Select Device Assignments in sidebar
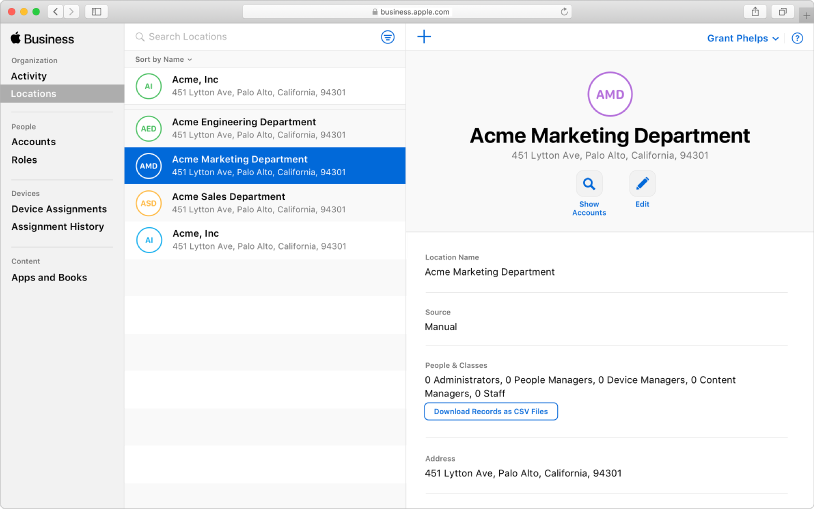The width and height of the screenshot is (814, 511). [59, 209]
